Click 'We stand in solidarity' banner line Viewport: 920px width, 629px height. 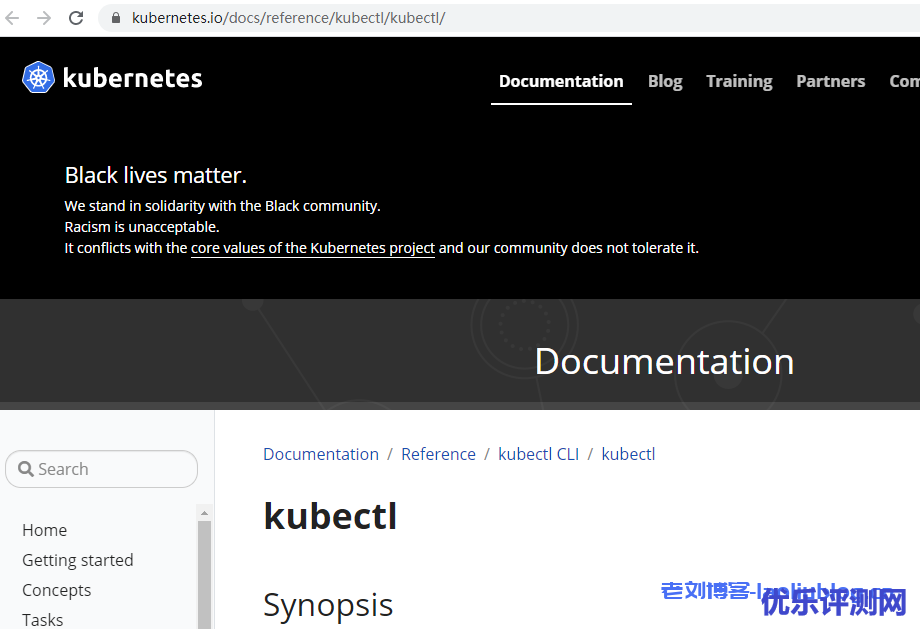pos(222,206)
